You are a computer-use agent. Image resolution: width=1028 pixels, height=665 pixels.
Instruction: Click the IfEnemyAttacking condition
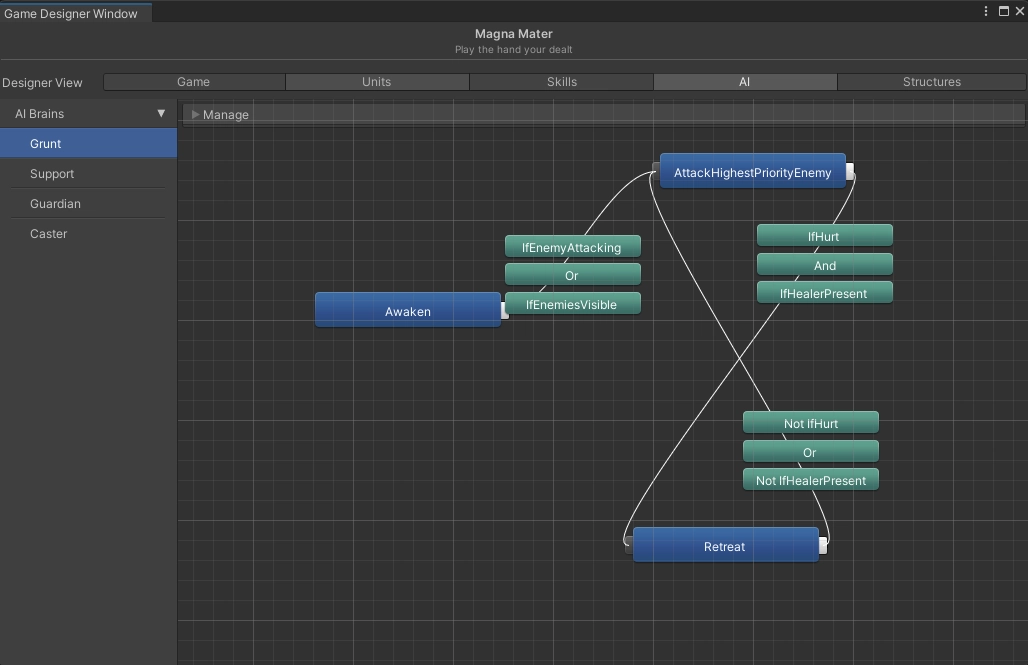tap(572, 247)
